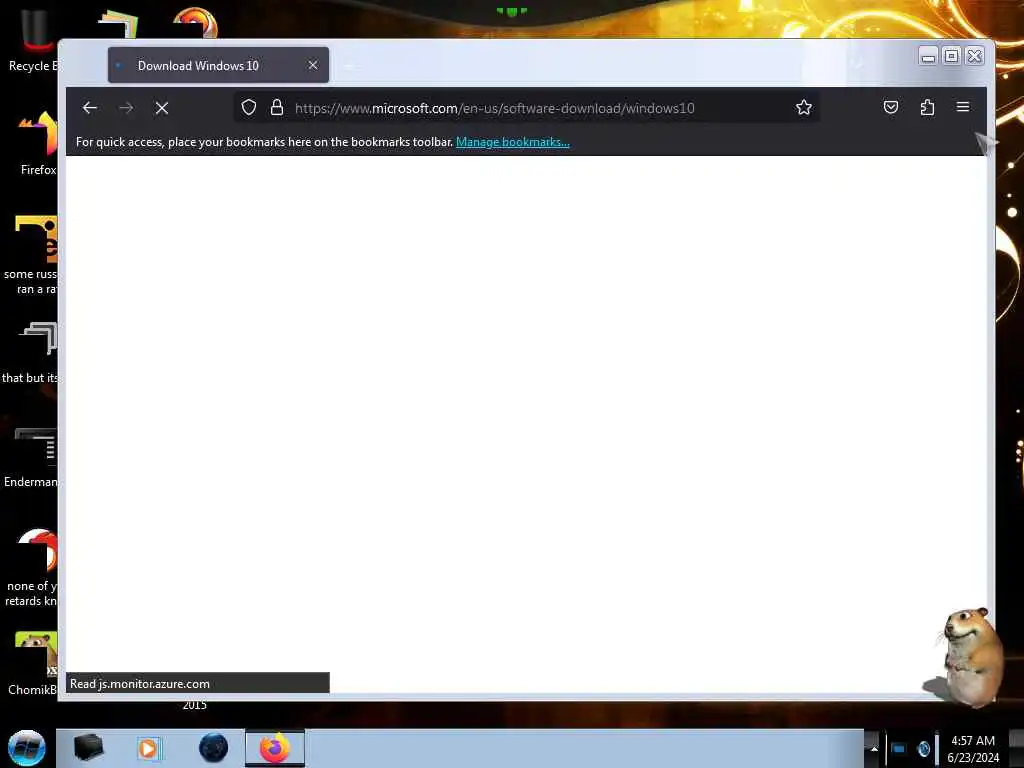Open the Firefox hamburger menu
Viewport: 1024px width, 768px height.
click(x=963, y=107)
